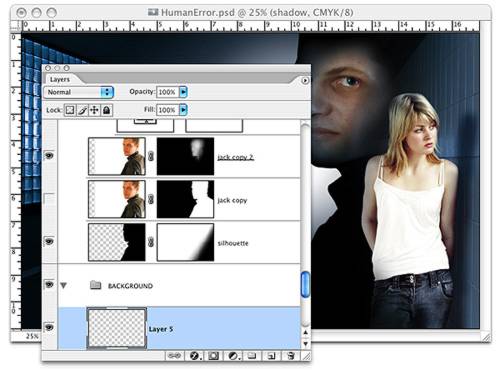Open the Layers panel flyout menu arrow
Screen dimensions: 500x370
click(305, 81)
